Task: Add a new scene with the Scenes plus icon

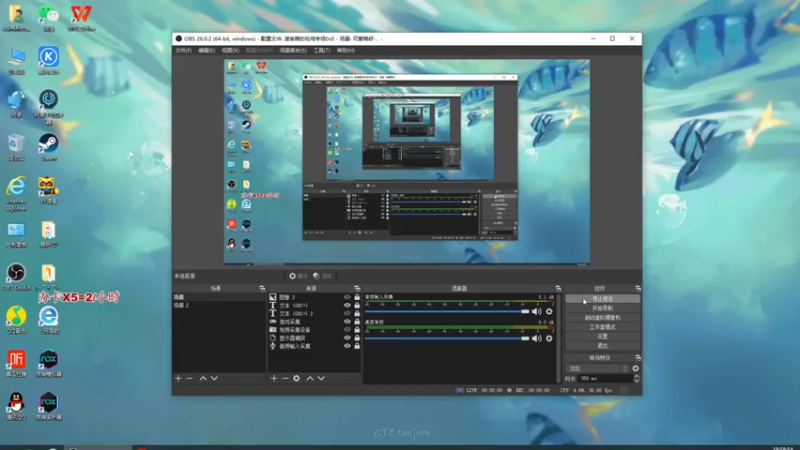Action: point(178,379)
